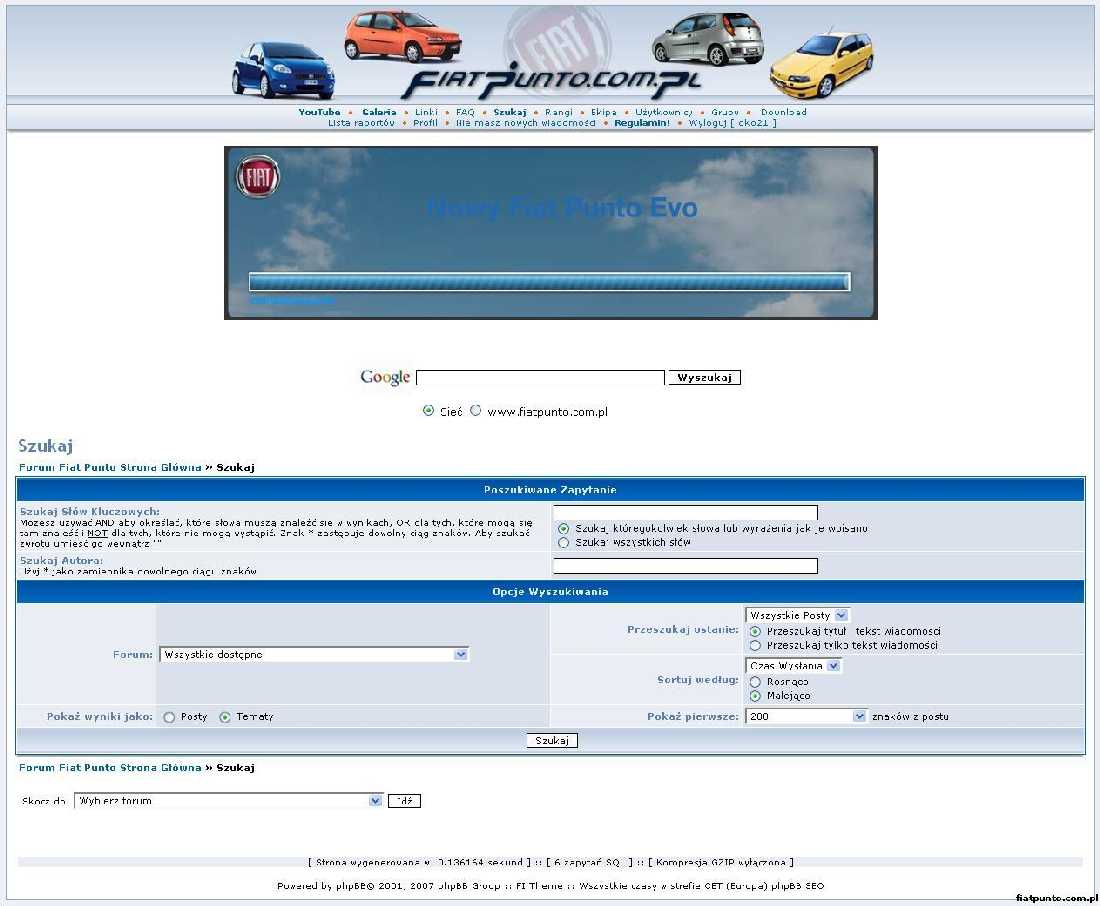
Task: Click the Szukaj submit button
Action: point(552,740)
